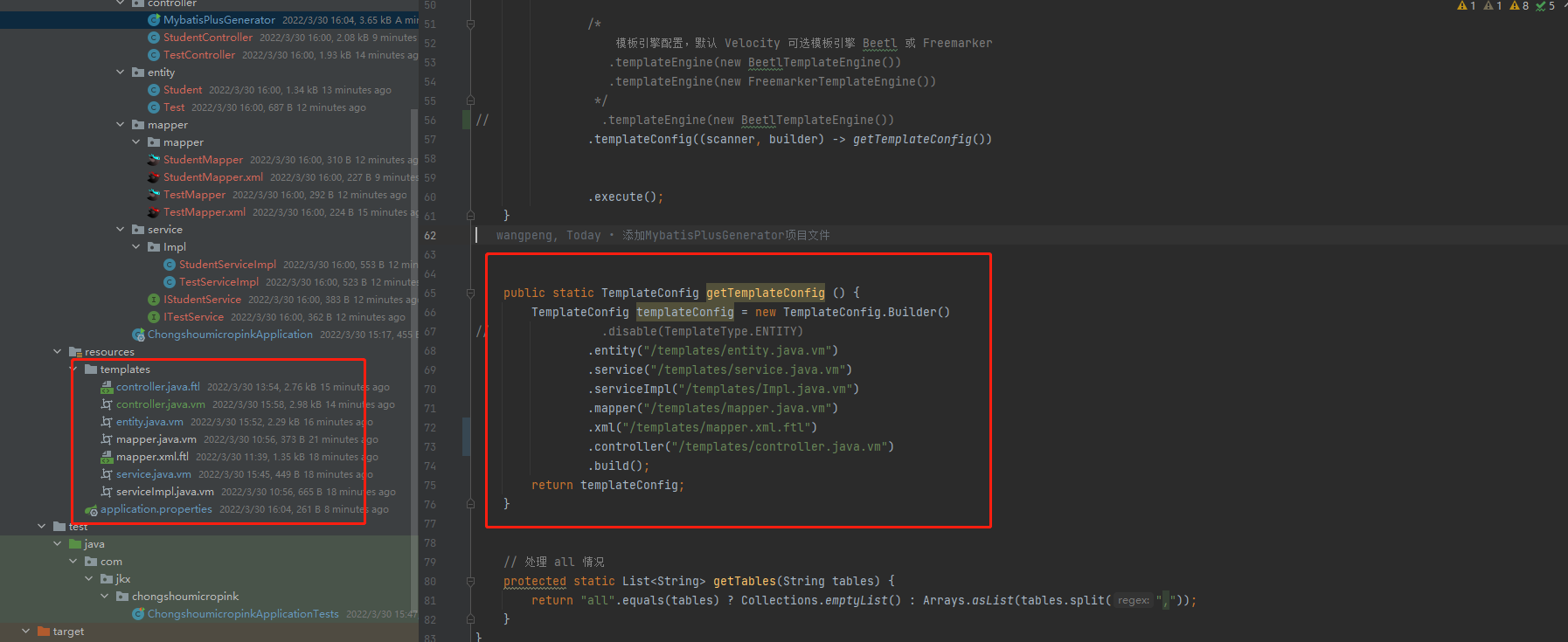Select the application.properties file icon
Viewport: 1568px width, 642px height.
click(91, 509)
